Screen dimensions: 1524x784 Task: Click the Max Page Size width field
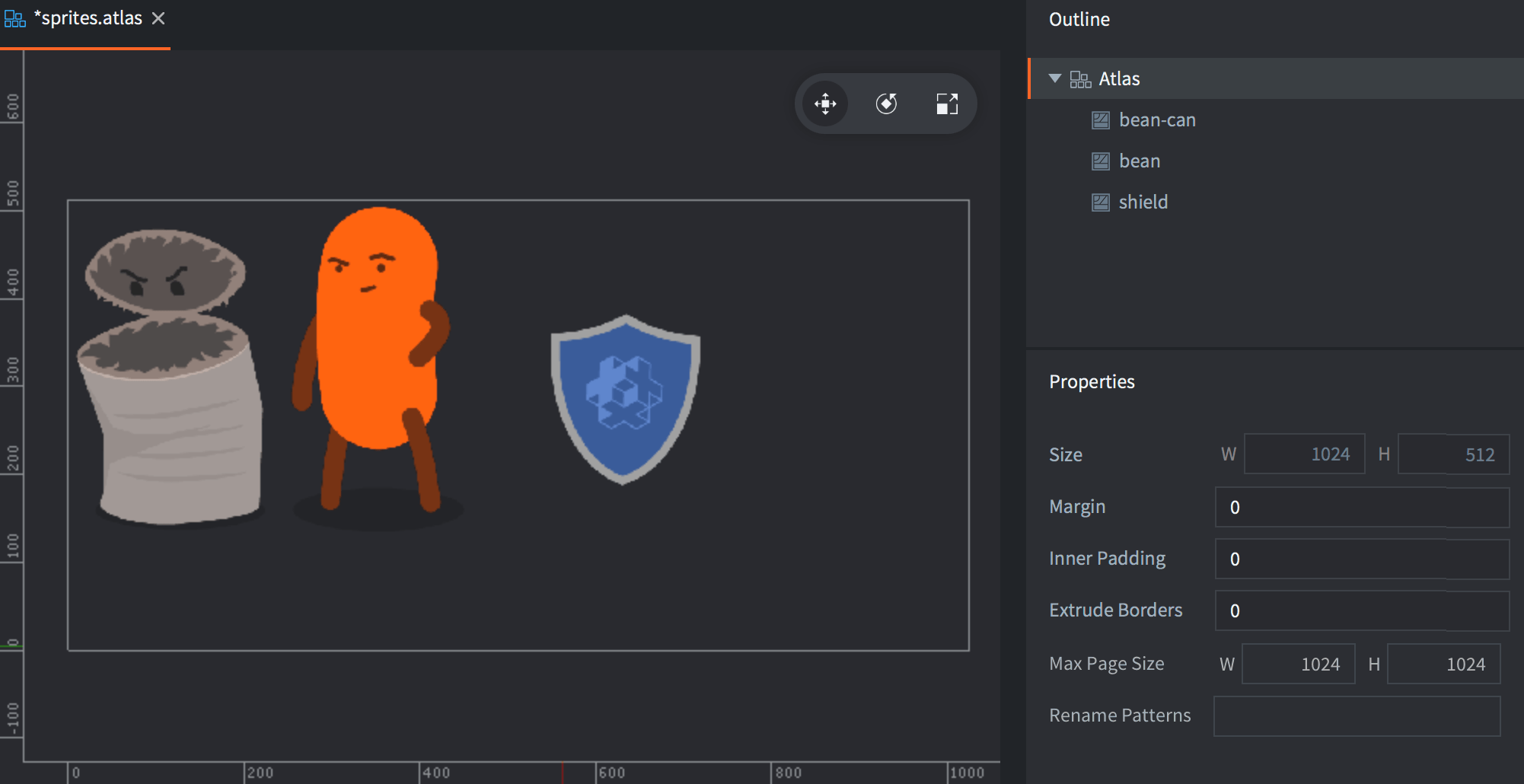[1299, 664]
